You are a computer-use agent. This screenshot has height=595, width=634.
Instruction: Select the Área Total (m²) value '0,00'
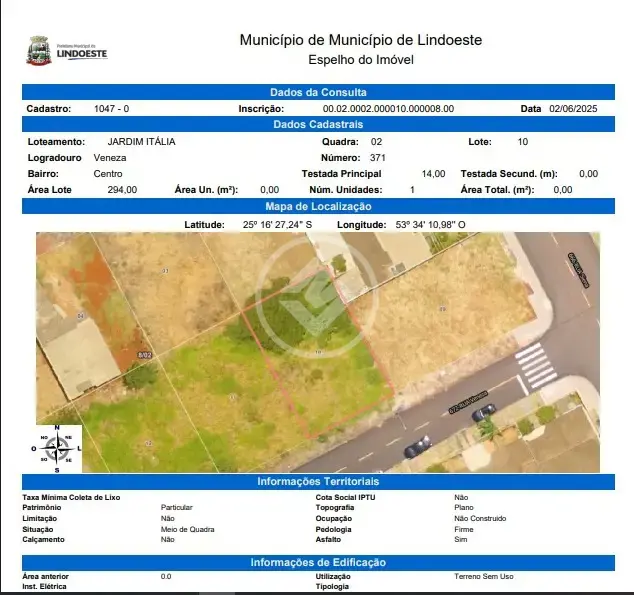point(563,190)
